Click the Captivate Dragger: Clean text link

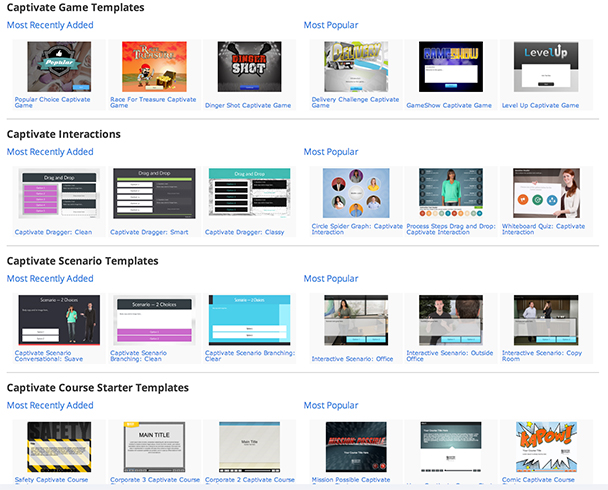point(53,232)
